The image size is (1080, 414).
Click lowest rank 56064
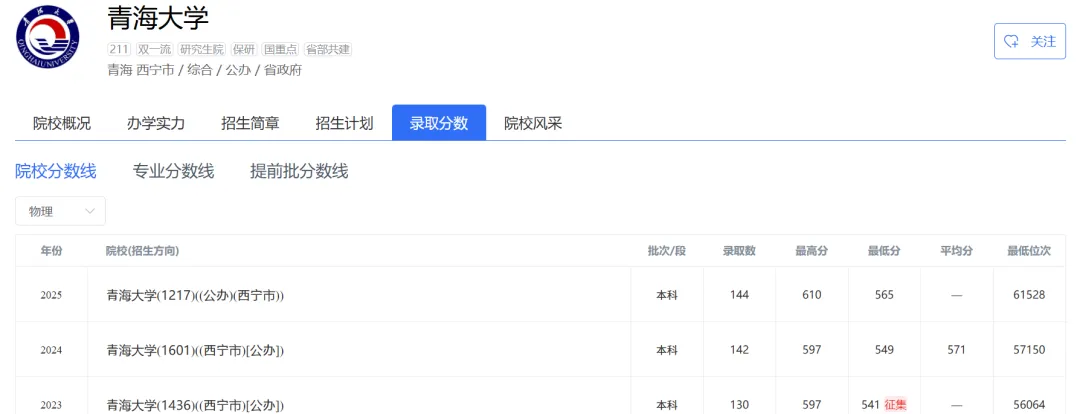1029,405
